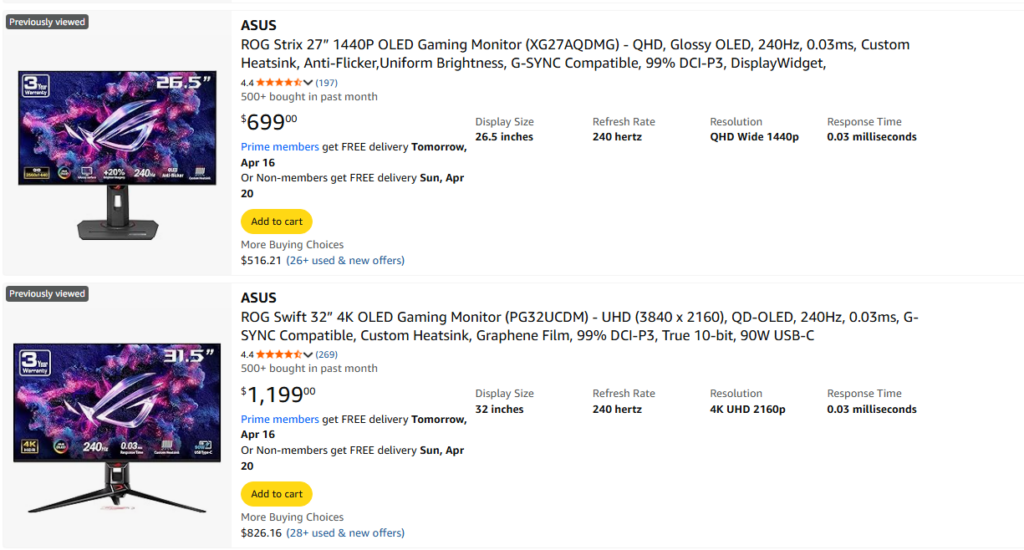
Task: Open 26+ used & new offers link
Action: (345, 260)
